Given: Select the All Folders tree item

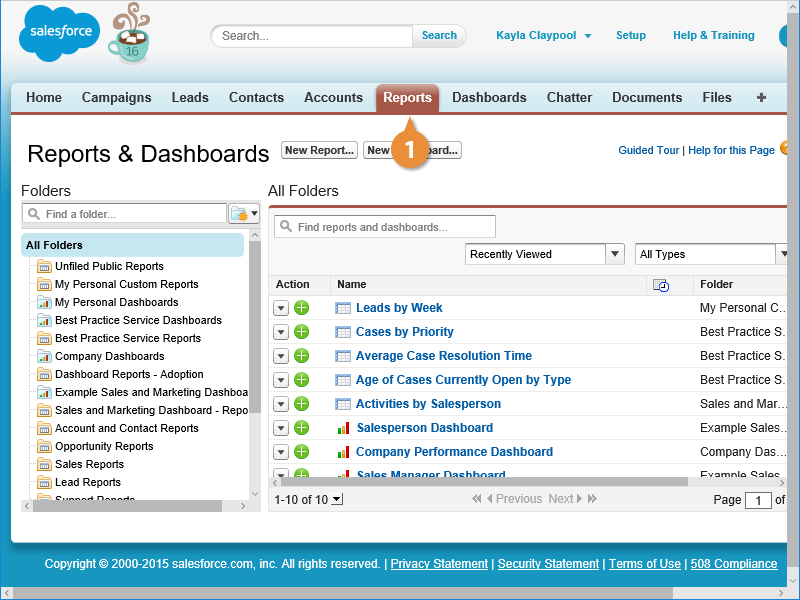Looking at the screenshot, I should tap(133, 245).
